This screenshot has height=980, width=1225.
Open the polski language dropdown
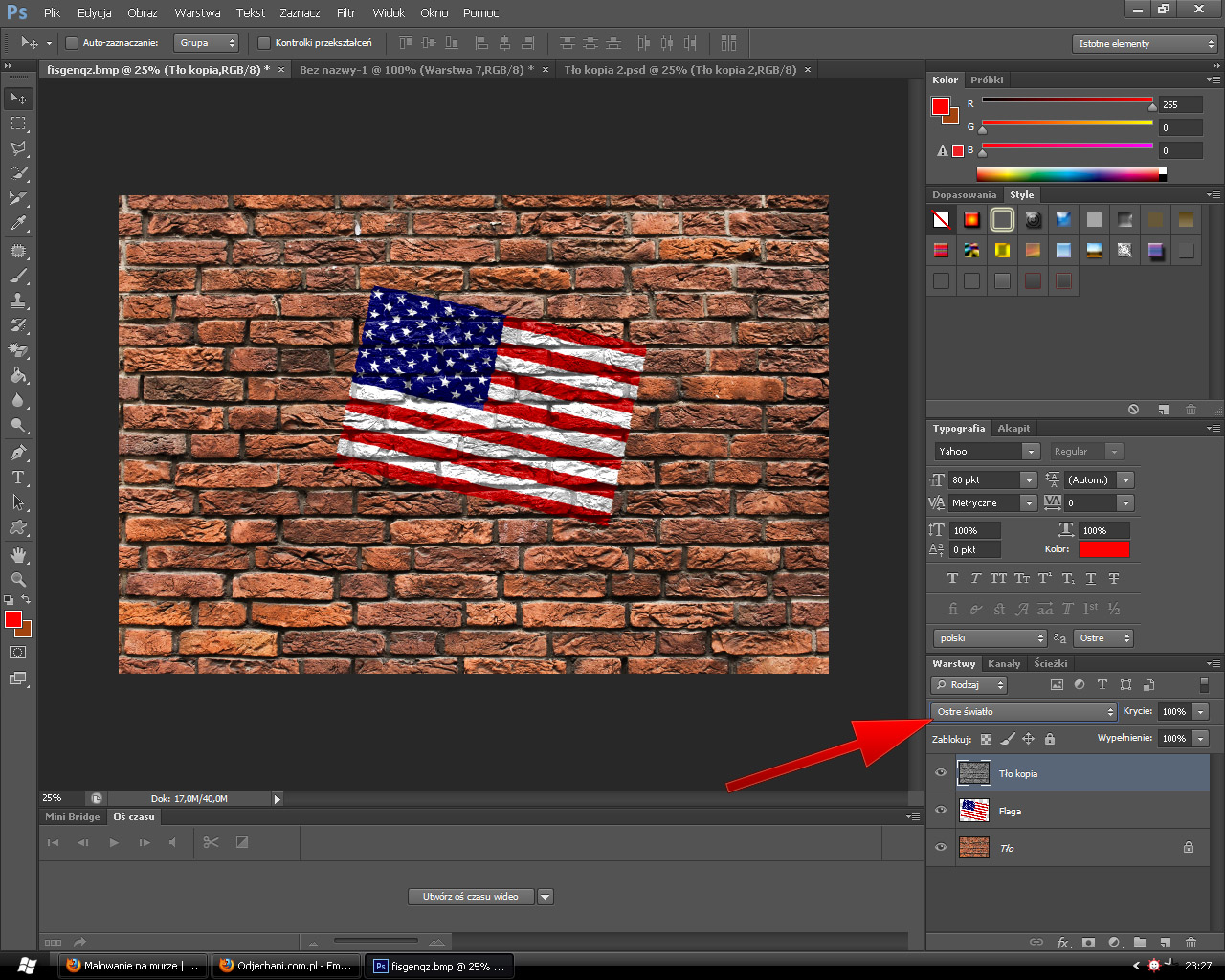[x=991, y=638]
